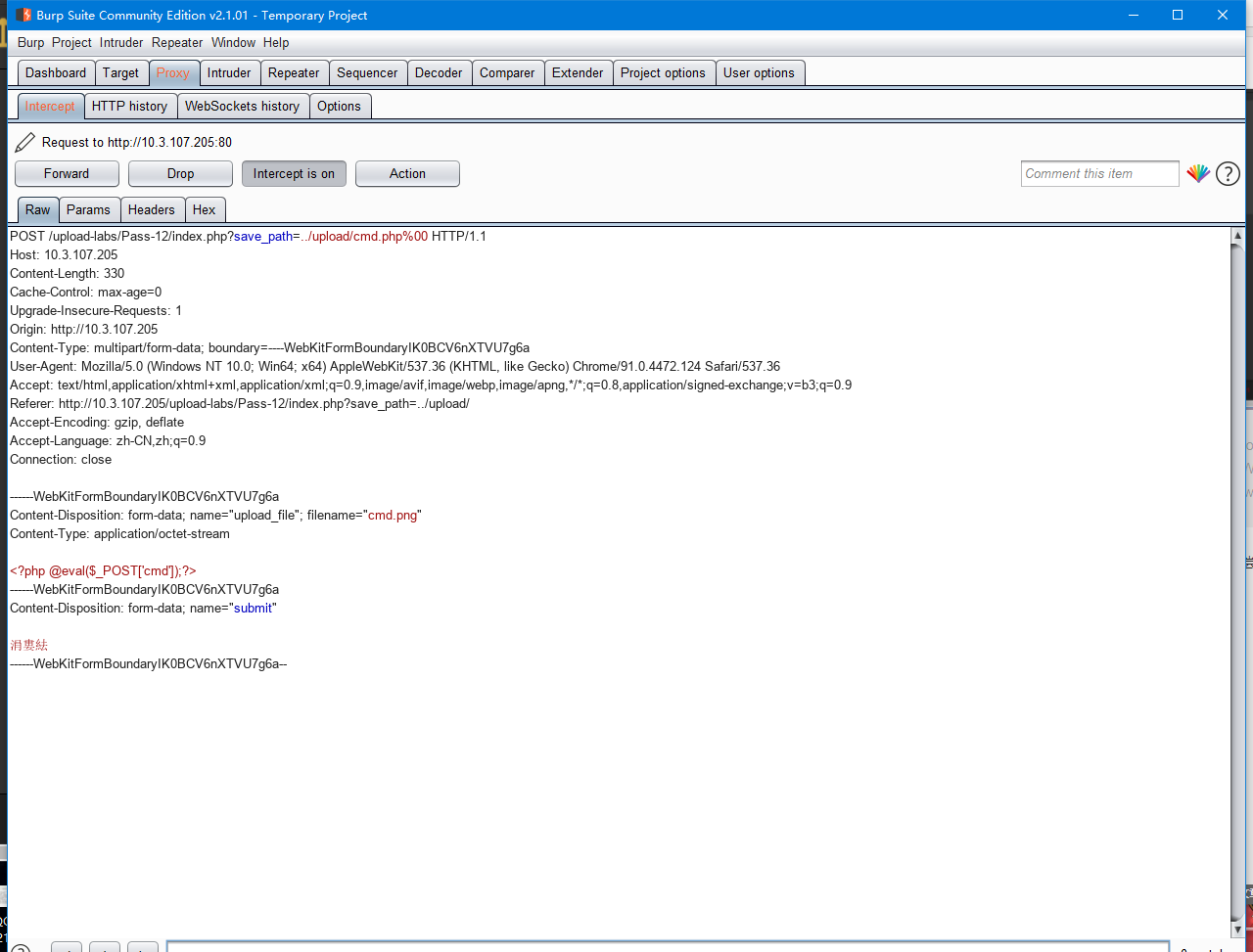Click the Referer header line
The width and height of the screenshot is (1253, 952).
coord(240,403)
